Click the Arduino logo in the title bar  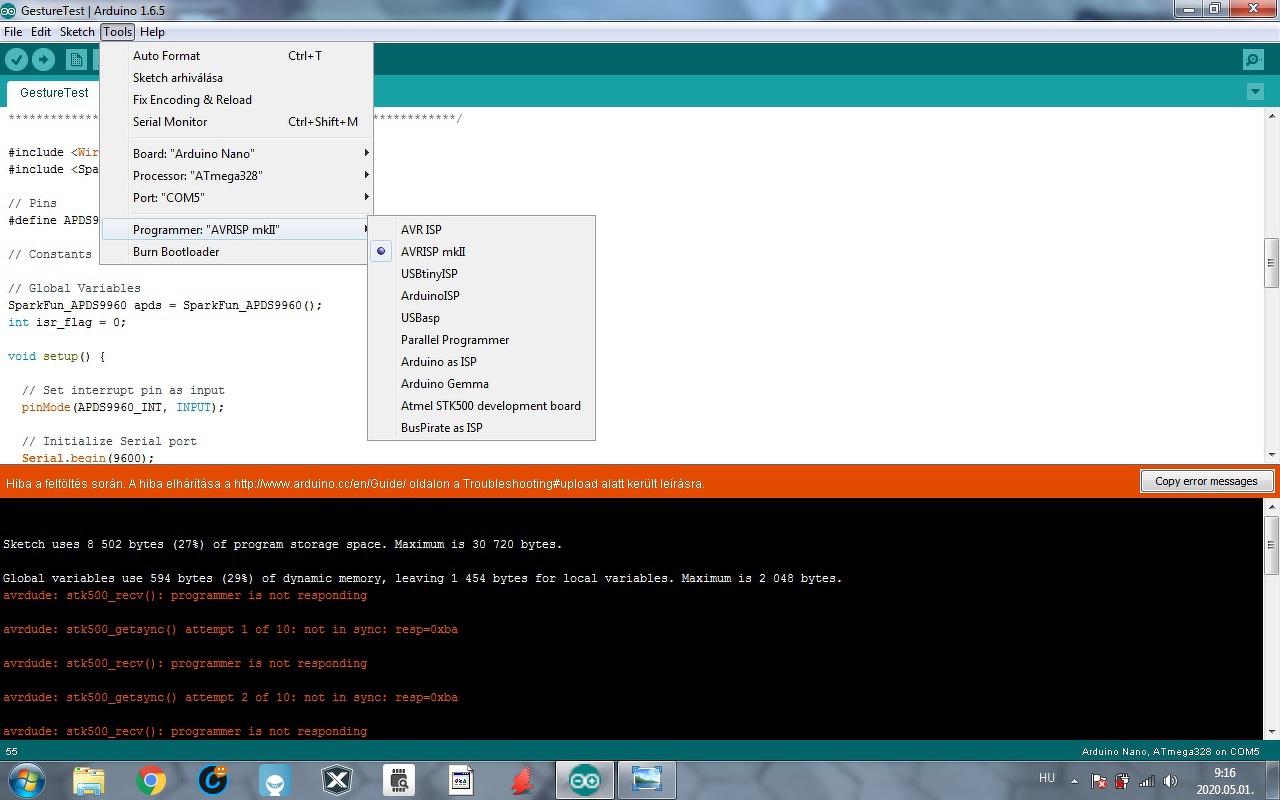[x=9, y=10]
